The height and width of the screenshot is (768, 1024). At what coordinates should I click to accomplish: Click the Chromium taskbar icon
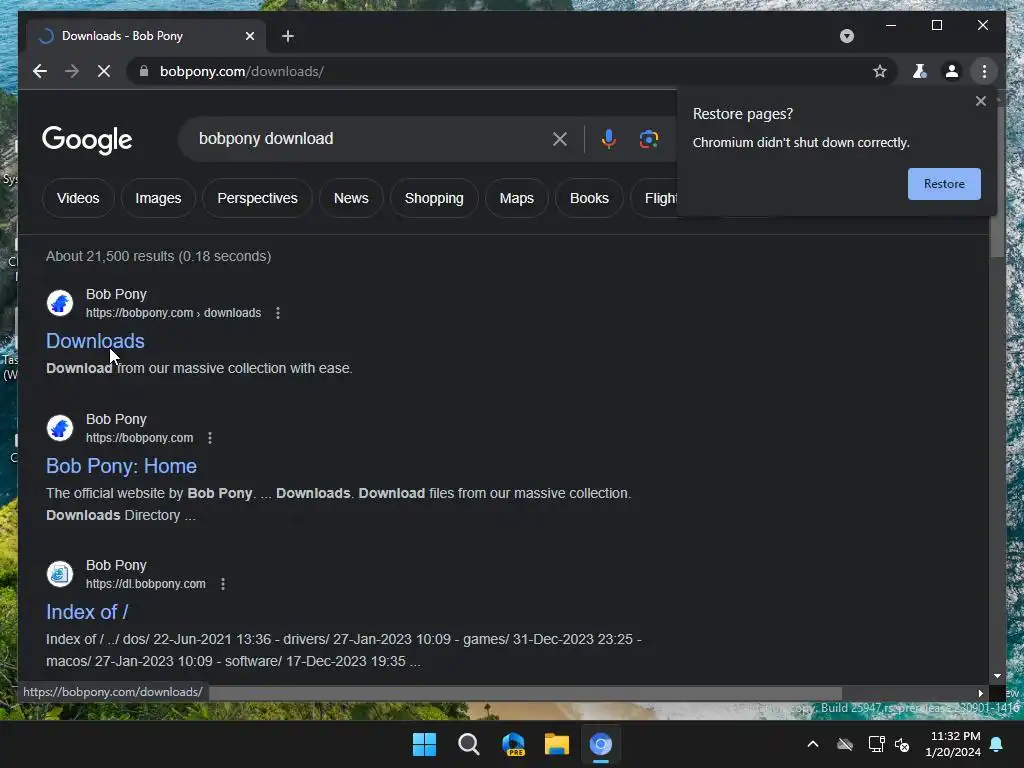tap(601, 744)
